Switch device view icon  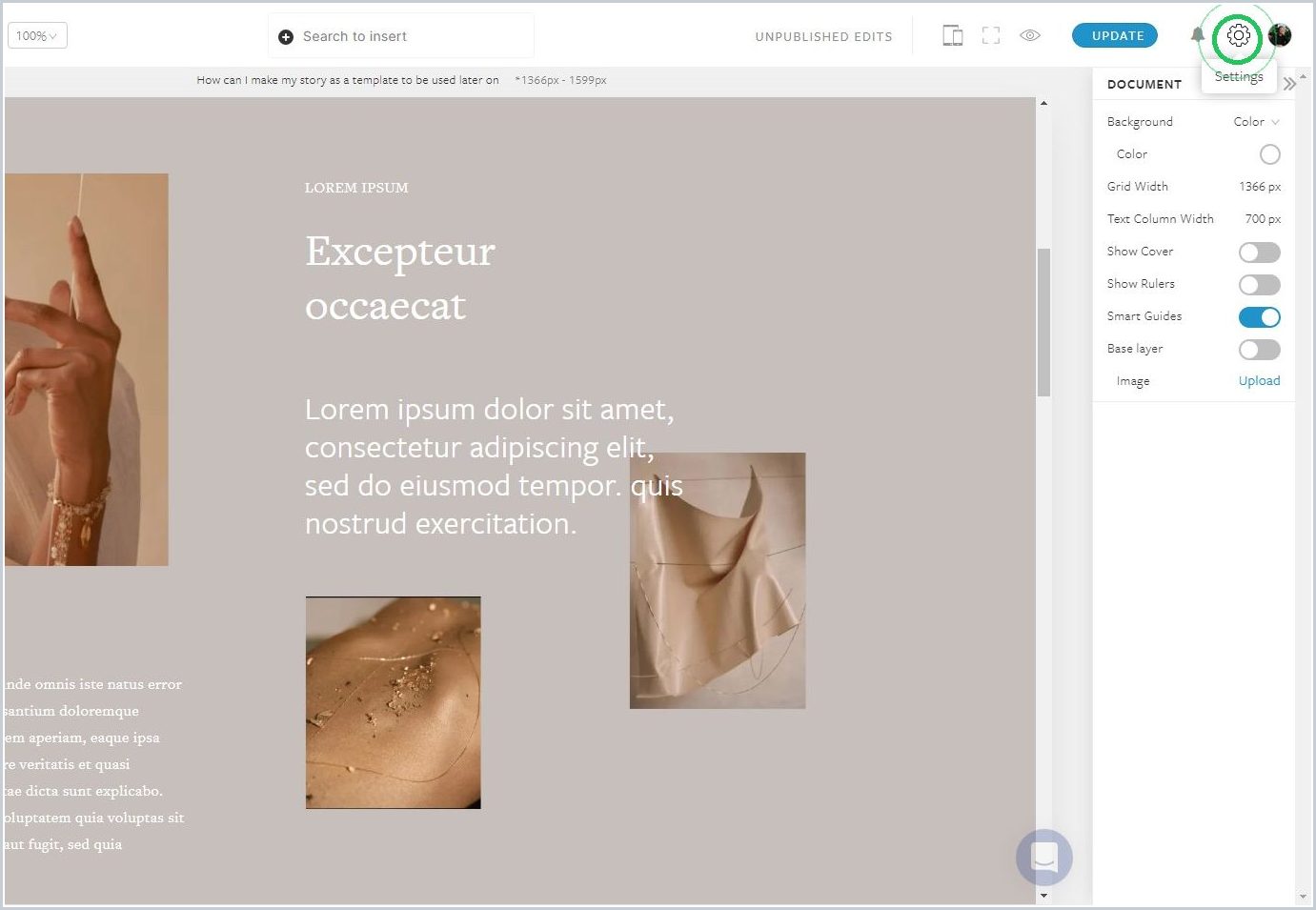(952, 35)
